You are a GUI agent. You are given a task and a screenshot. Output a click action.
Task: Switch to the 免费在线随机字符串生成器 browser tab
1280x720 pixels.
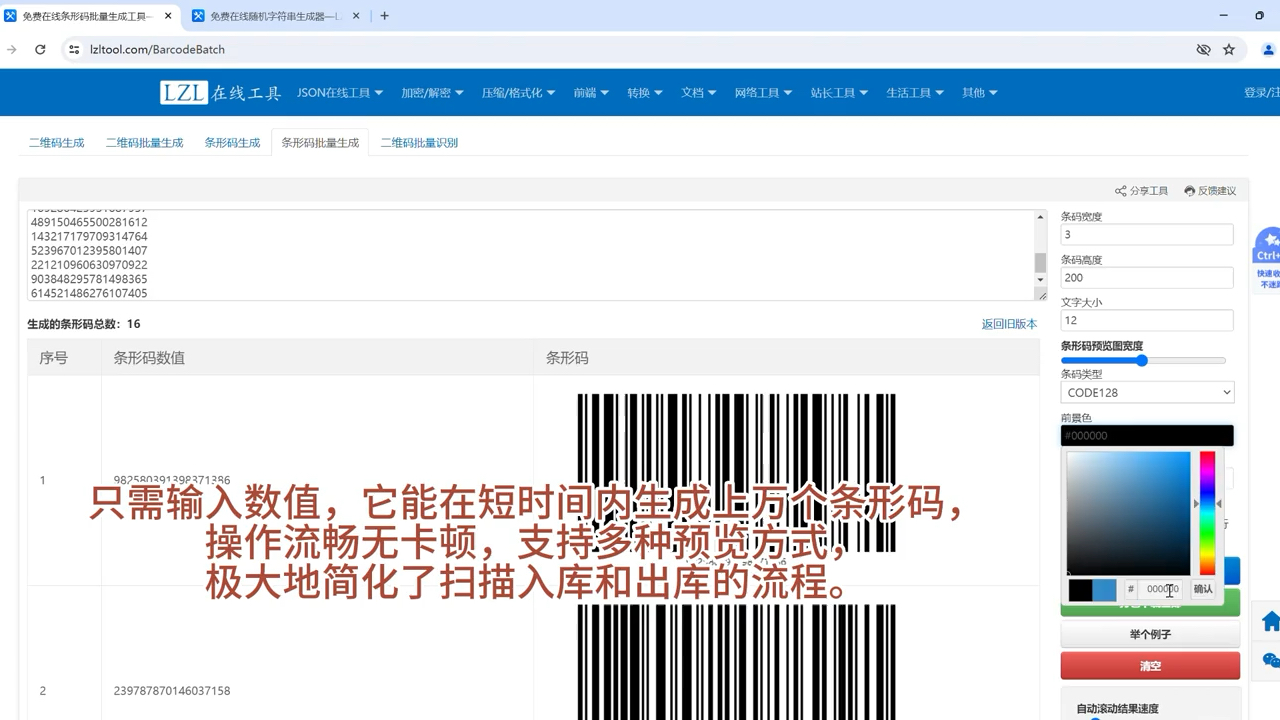click(275, 16)
